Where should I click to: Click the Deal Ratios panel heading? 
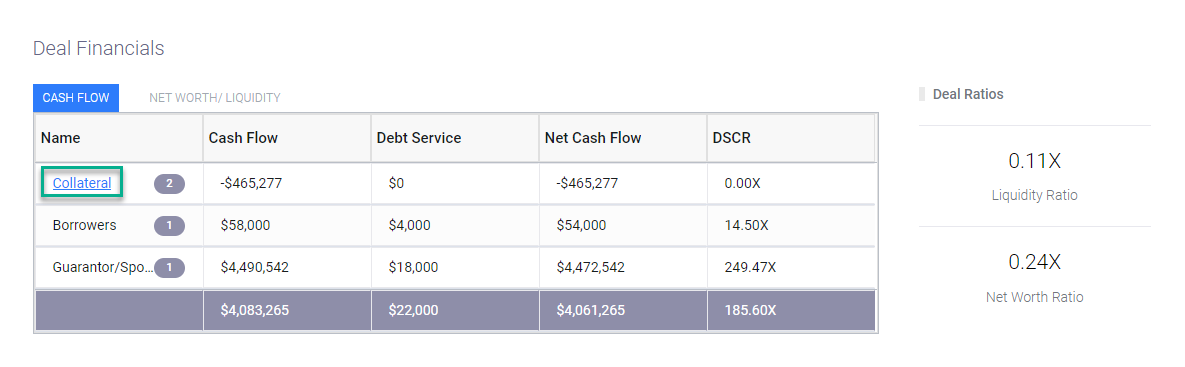968,94
